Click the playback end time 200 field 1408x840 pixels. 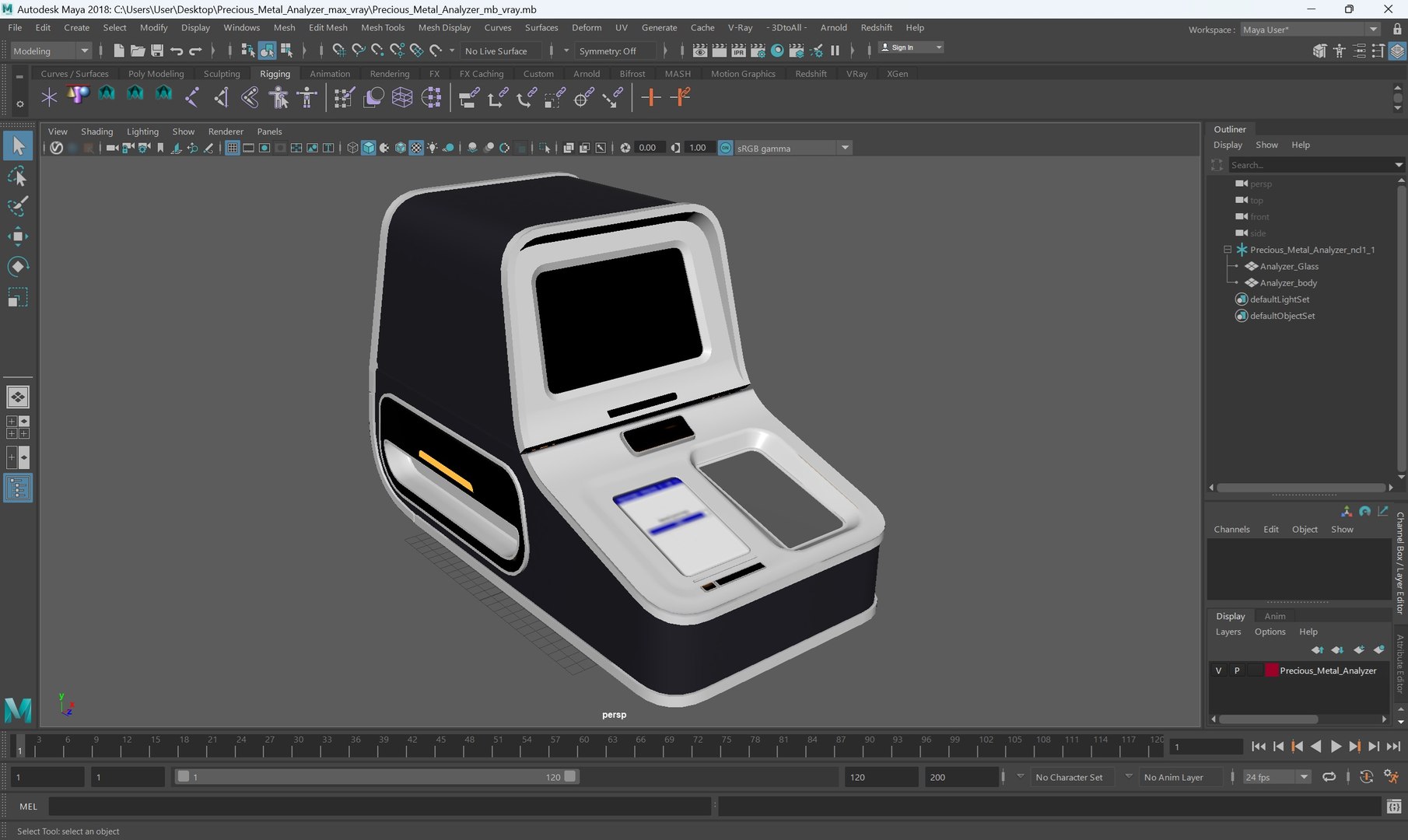tap(961, 777)
